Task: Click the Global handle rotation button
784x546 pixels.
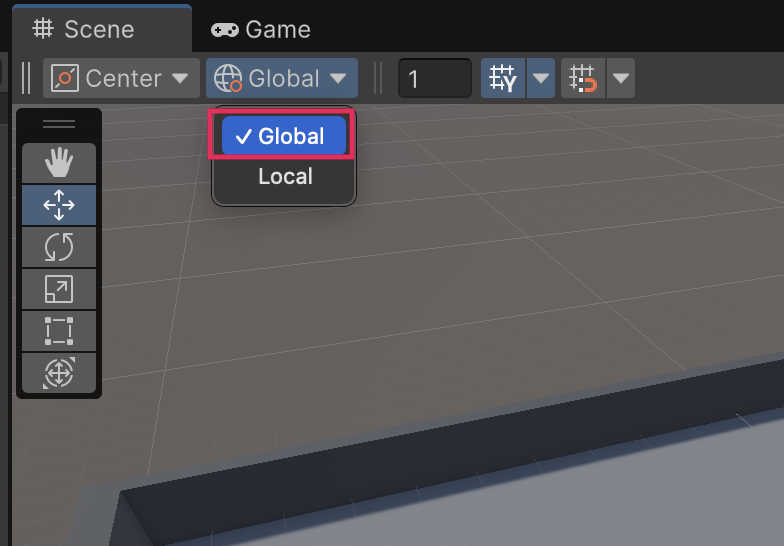Action: (x=283, y=78)
